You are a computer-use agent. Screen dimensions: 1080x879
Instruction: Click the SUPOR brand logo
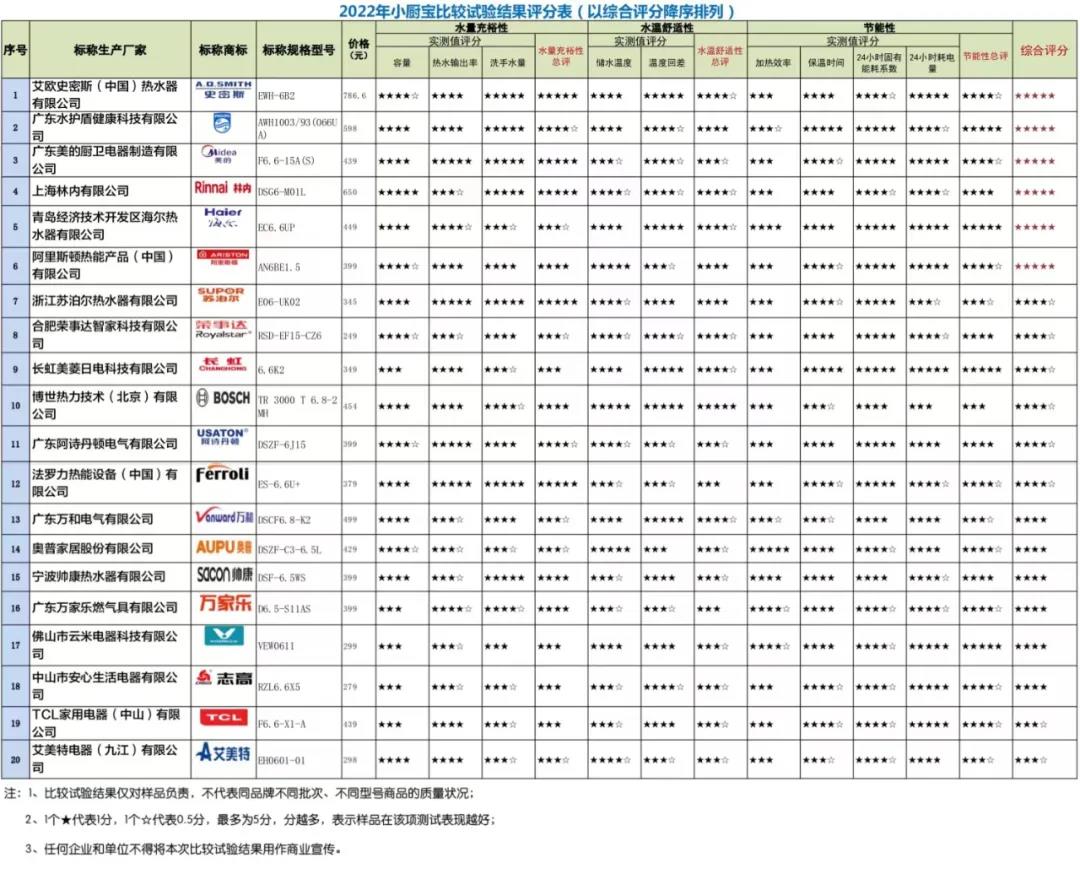220,295
